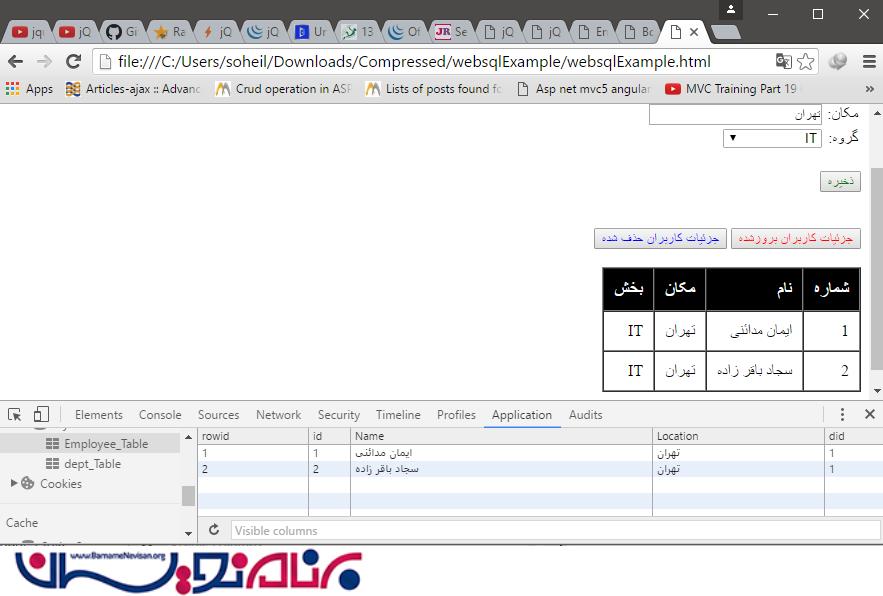Image resolution: width=883 pixels, height=596 pixels.
Task: Activate DevTools inspect element icon
Action: tap(15, 415)
